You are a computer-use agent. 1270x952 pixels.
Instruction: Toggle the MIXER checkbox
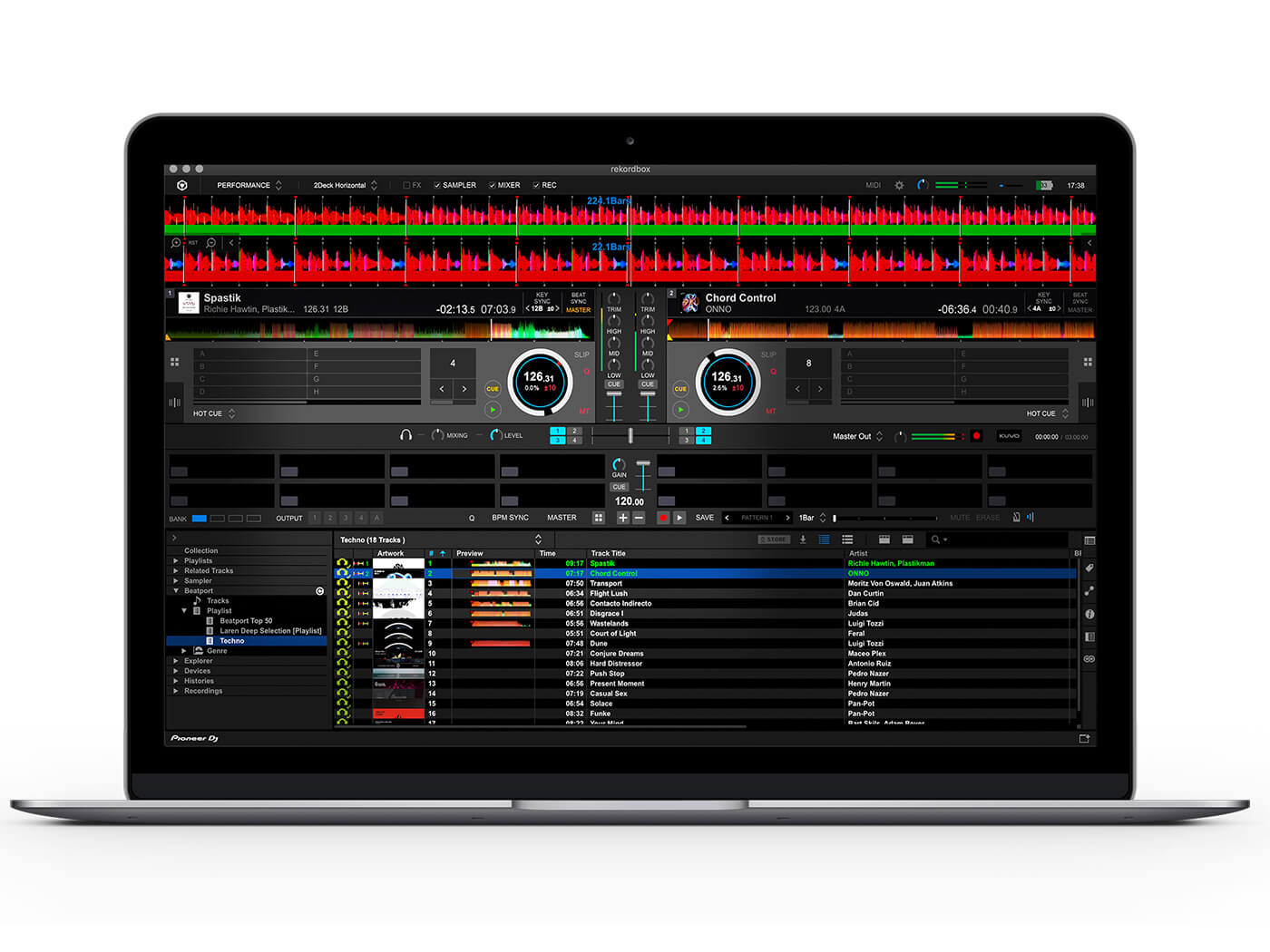pyautogui.click(x=492, y=185)
